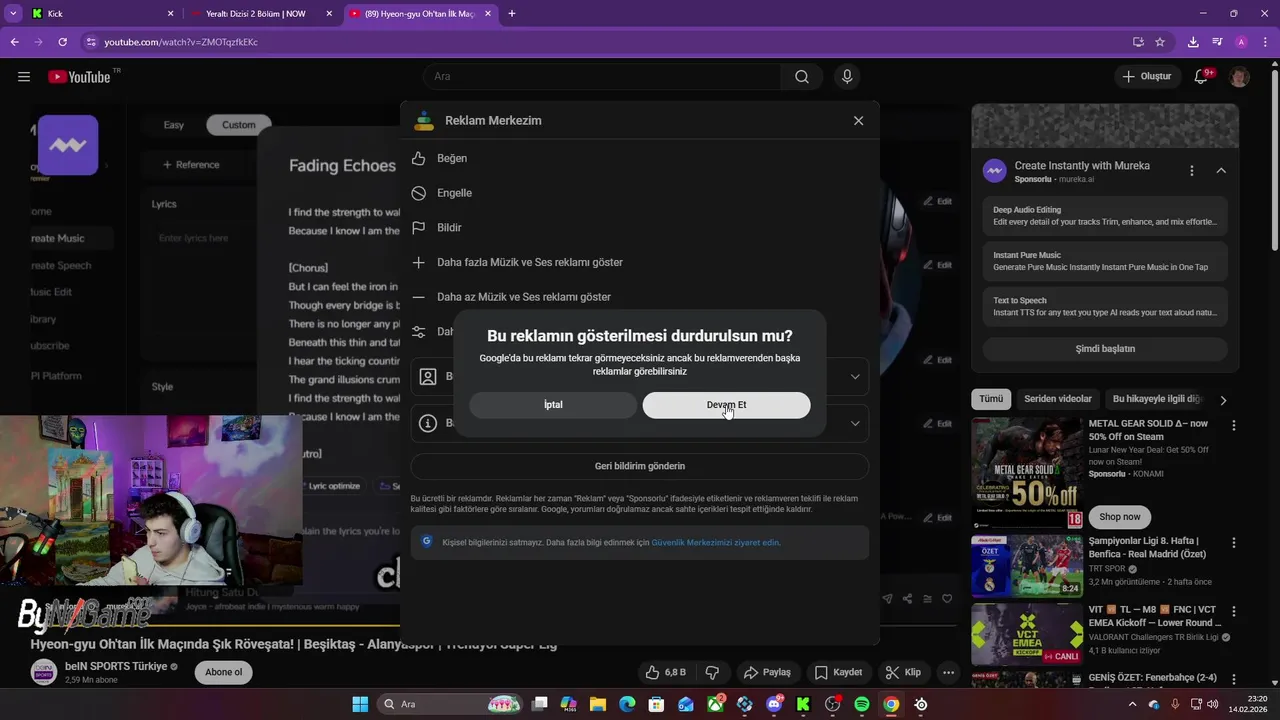
Task: Select Seriden videolar filter chip
Action: click(1058, 399)
